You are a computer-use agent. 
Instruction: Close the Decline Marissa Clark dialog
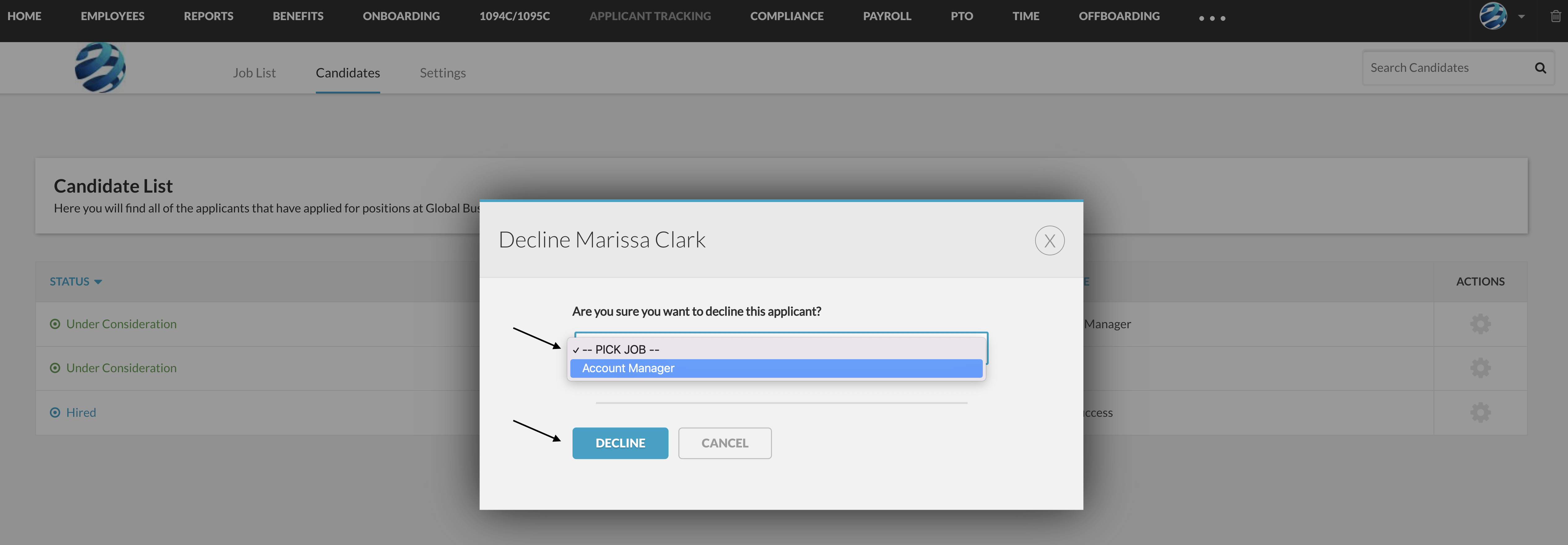coord(1049,241)
